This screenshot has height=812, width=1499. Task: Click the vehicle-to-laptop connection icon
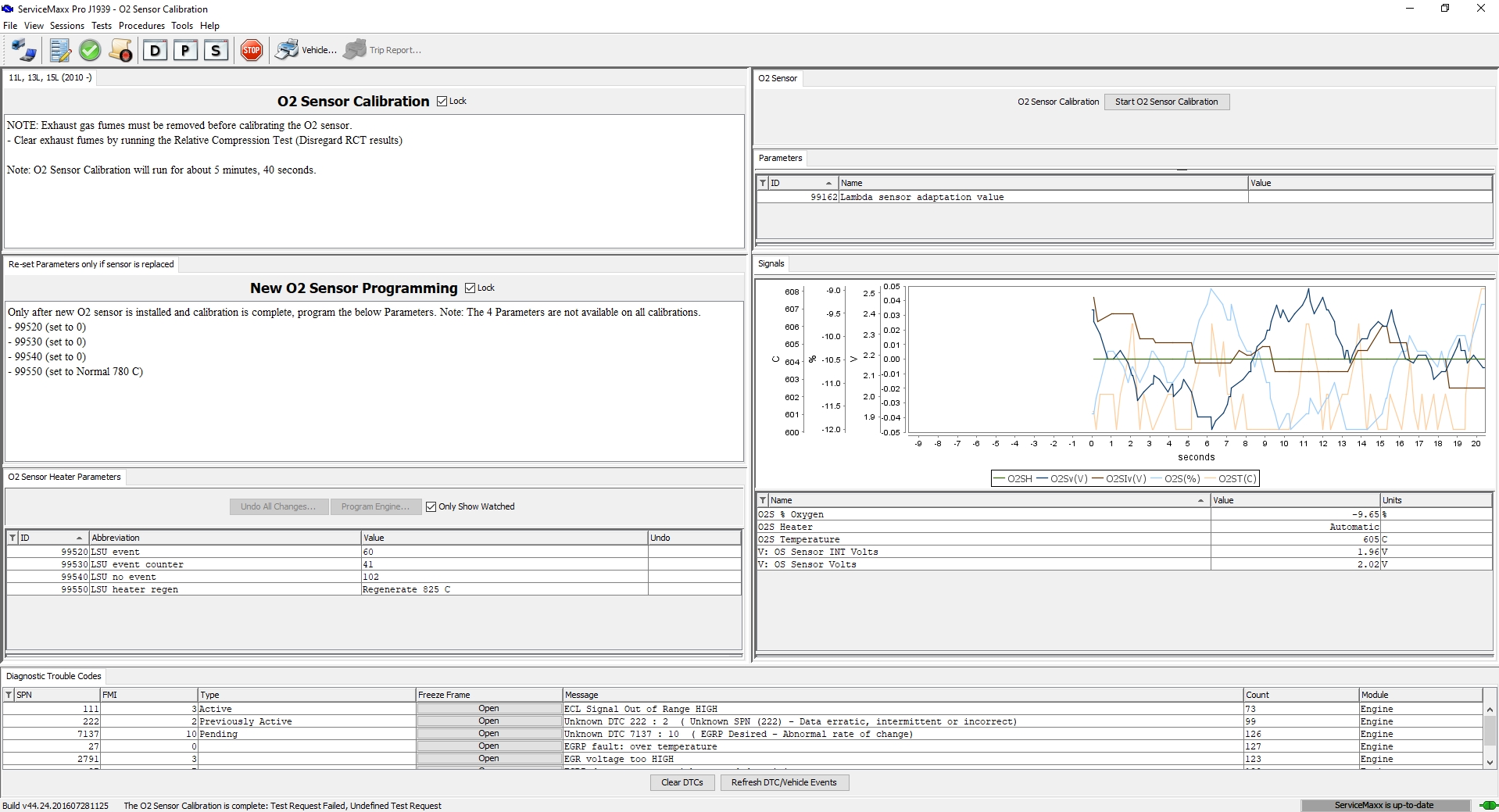point(23,51)
